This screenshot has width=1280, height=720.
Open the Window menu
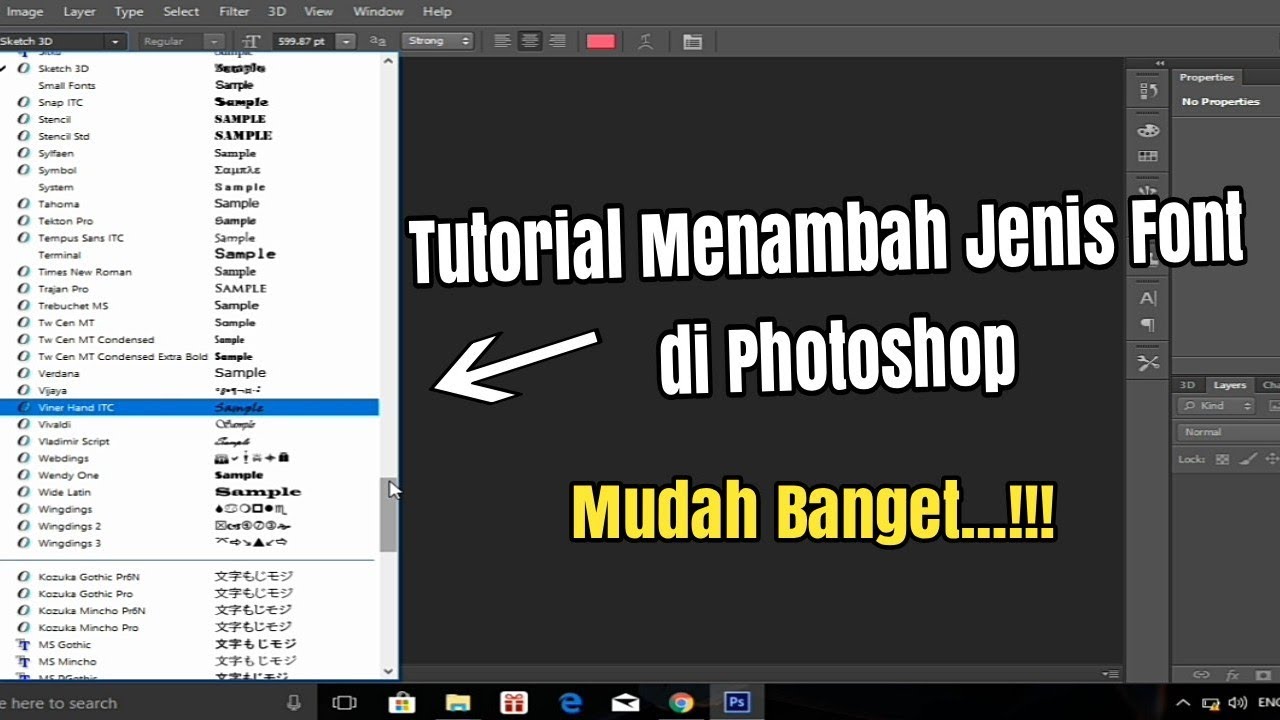pyautogui.click(x=378, y=12)
